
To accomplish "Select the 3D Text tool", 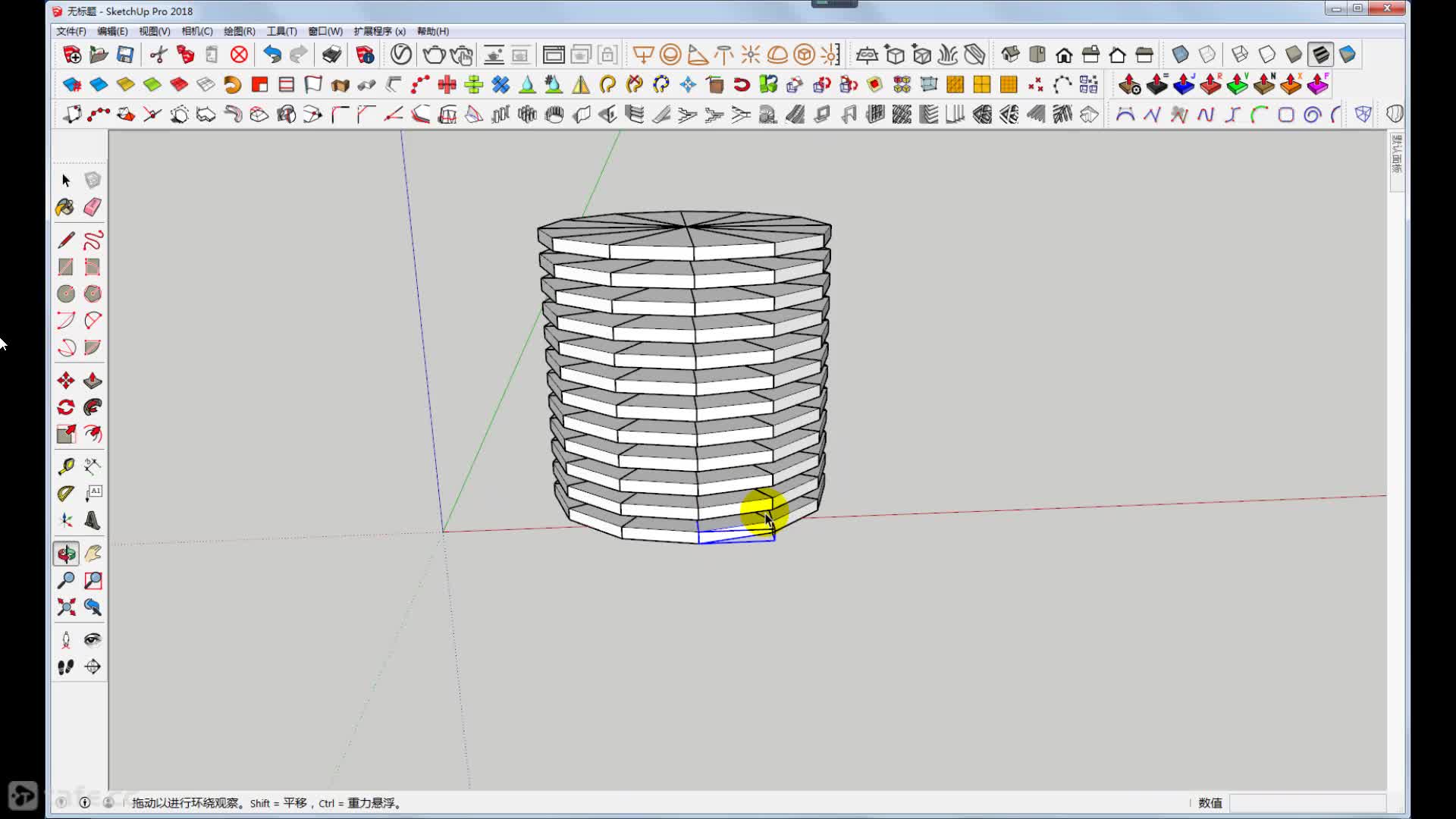I will pos(93,520).
